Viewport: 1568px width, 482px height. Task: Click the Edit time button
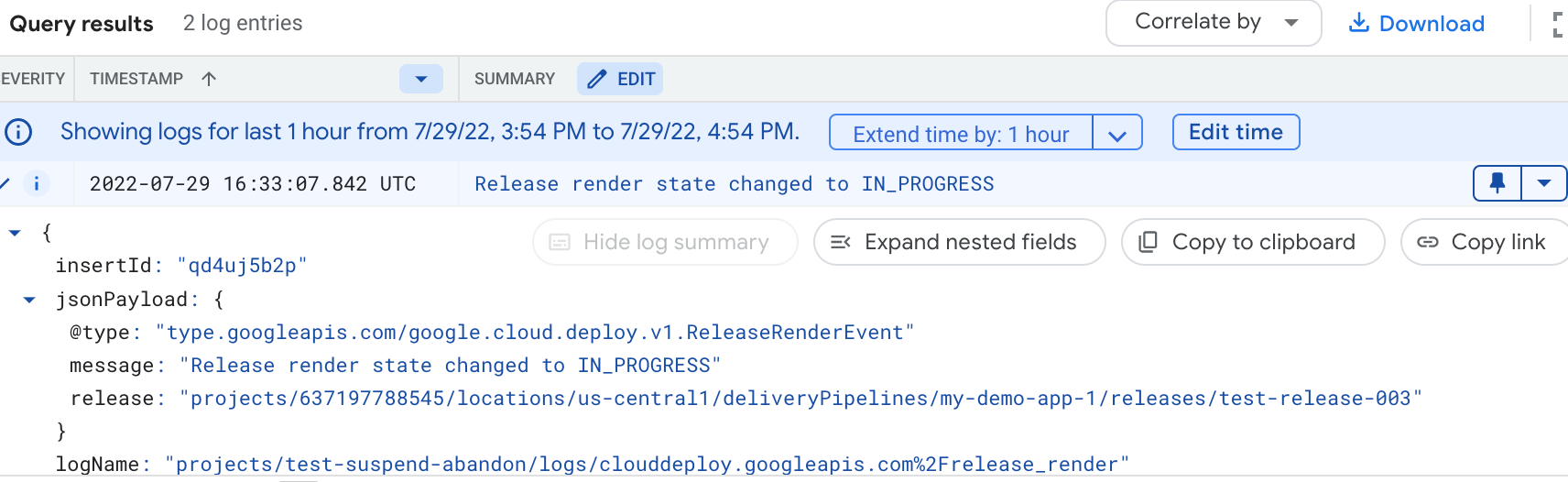pyautogui.click(x=1236, y=132)
